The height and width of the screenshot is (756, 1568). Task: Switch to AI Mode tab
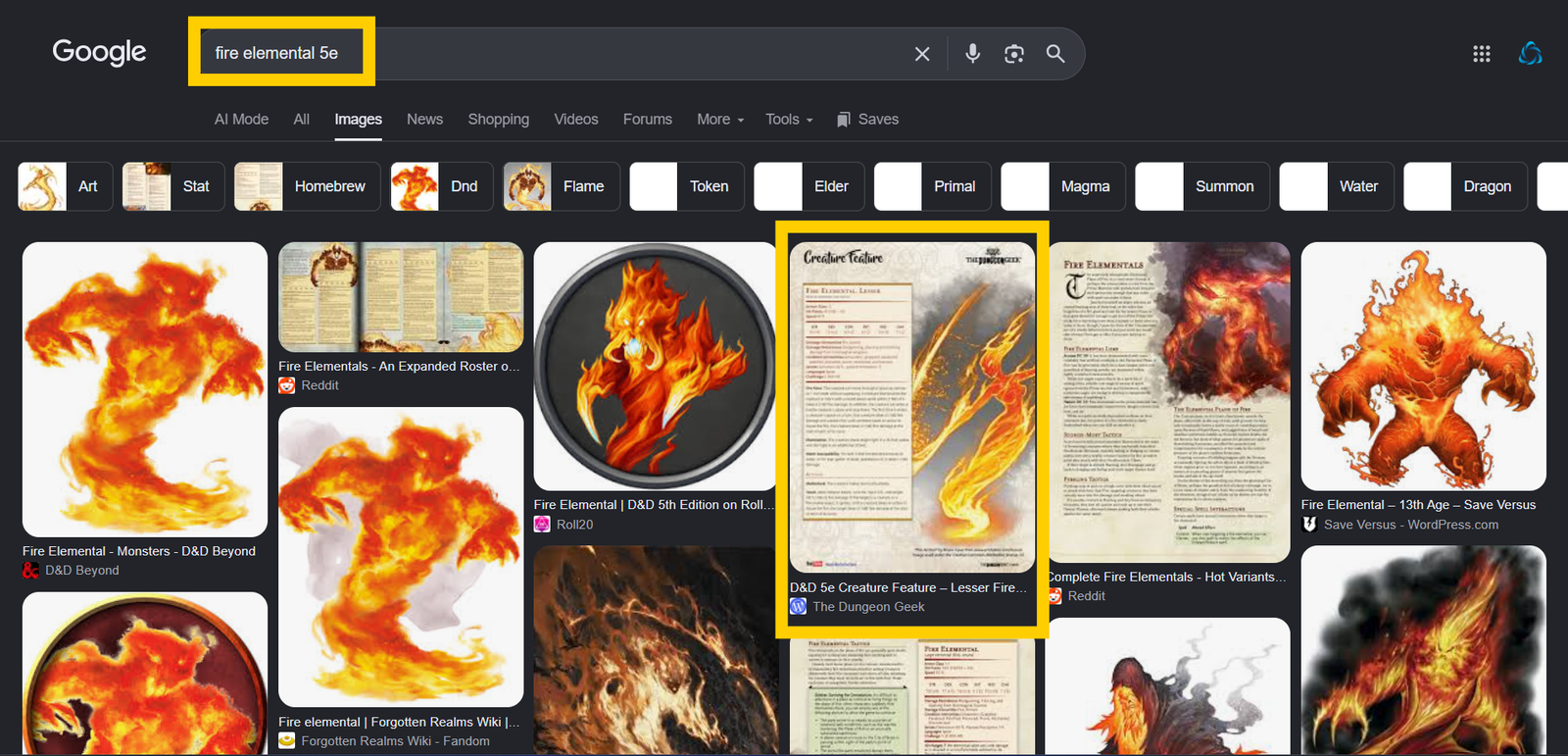(241, 119)
